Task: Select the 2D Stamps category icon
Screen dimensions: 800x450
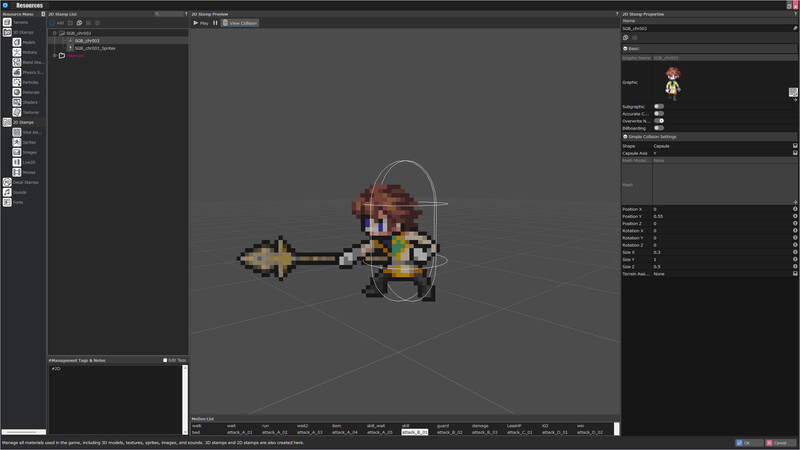Action: click(x=7, y=122)
